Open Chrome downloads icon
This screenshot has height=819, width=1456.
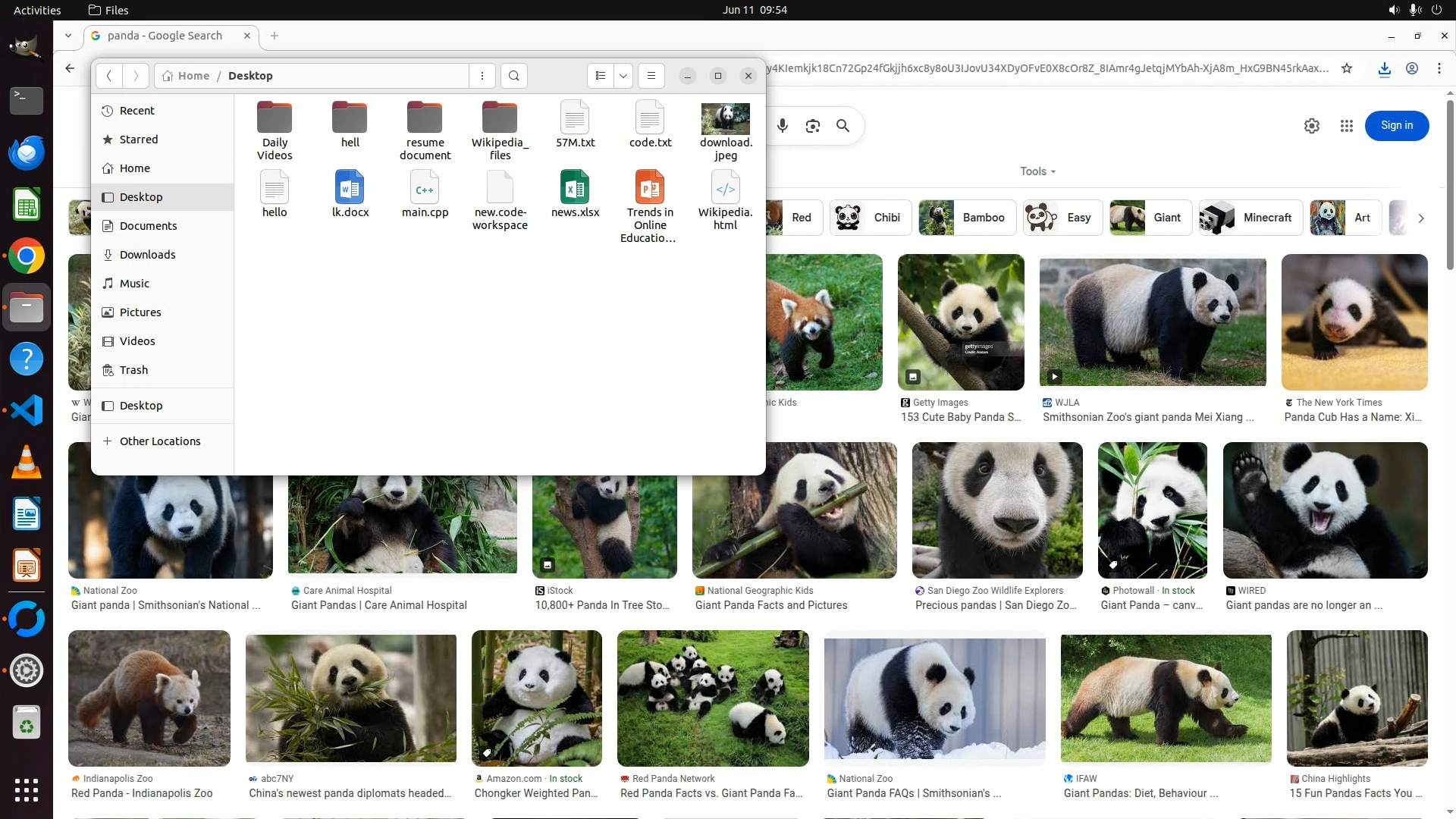click(1385, 68)
